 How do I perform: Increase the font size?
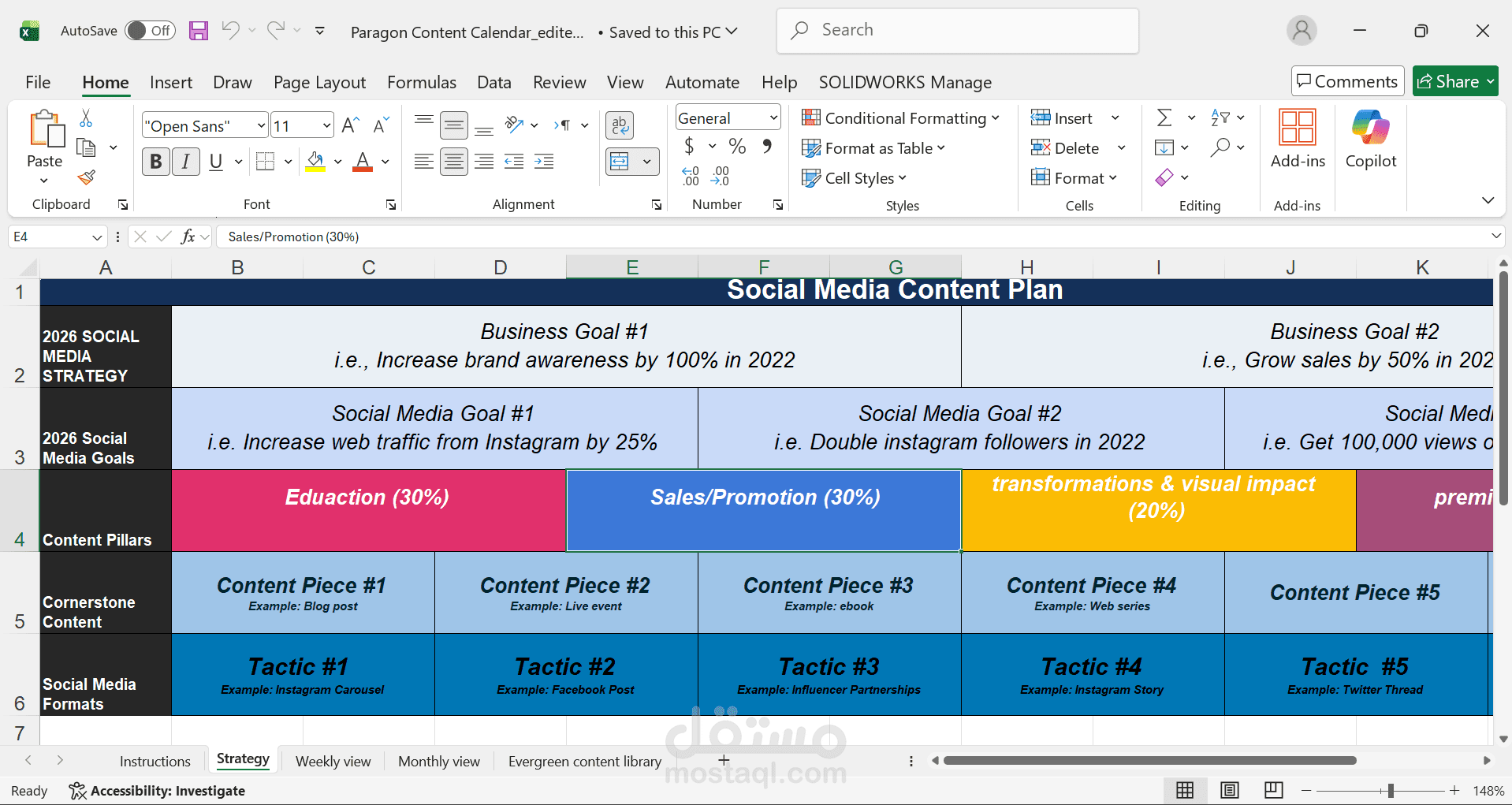click(x=348, y=124)
